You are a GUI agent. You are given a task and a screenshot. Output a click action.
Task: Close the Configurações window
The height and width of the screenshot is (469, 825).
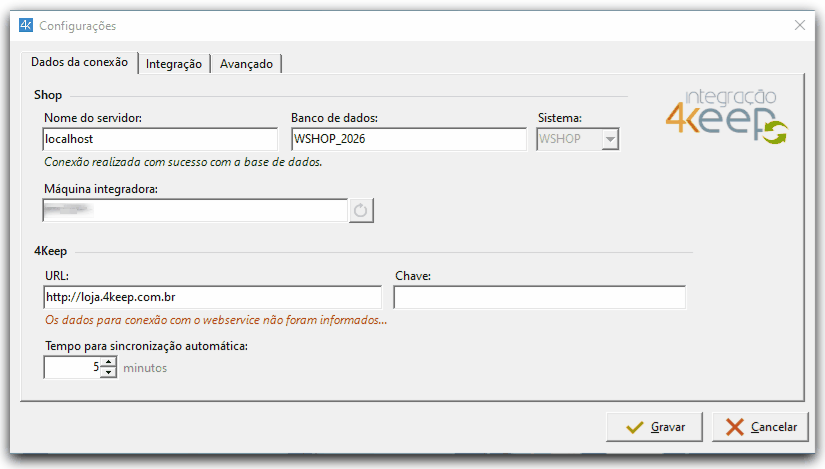point(799,25)
